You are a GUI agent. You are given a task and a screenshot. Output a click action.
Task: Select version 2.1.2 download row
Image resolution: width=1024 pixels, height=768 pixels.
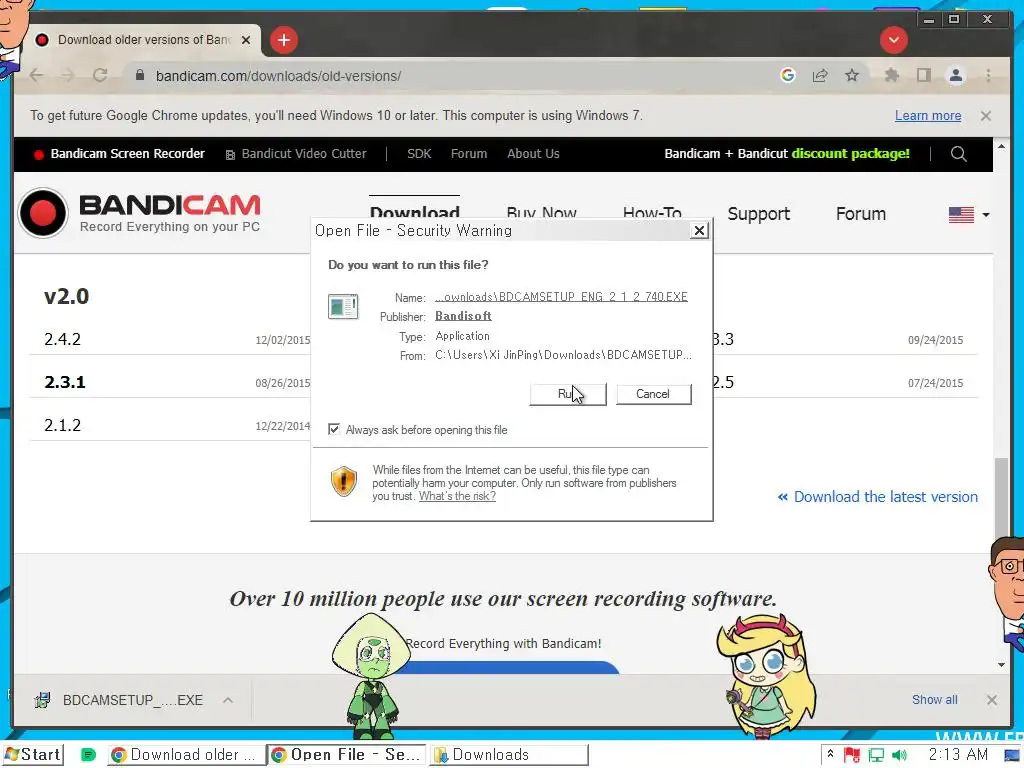(170, 426)
